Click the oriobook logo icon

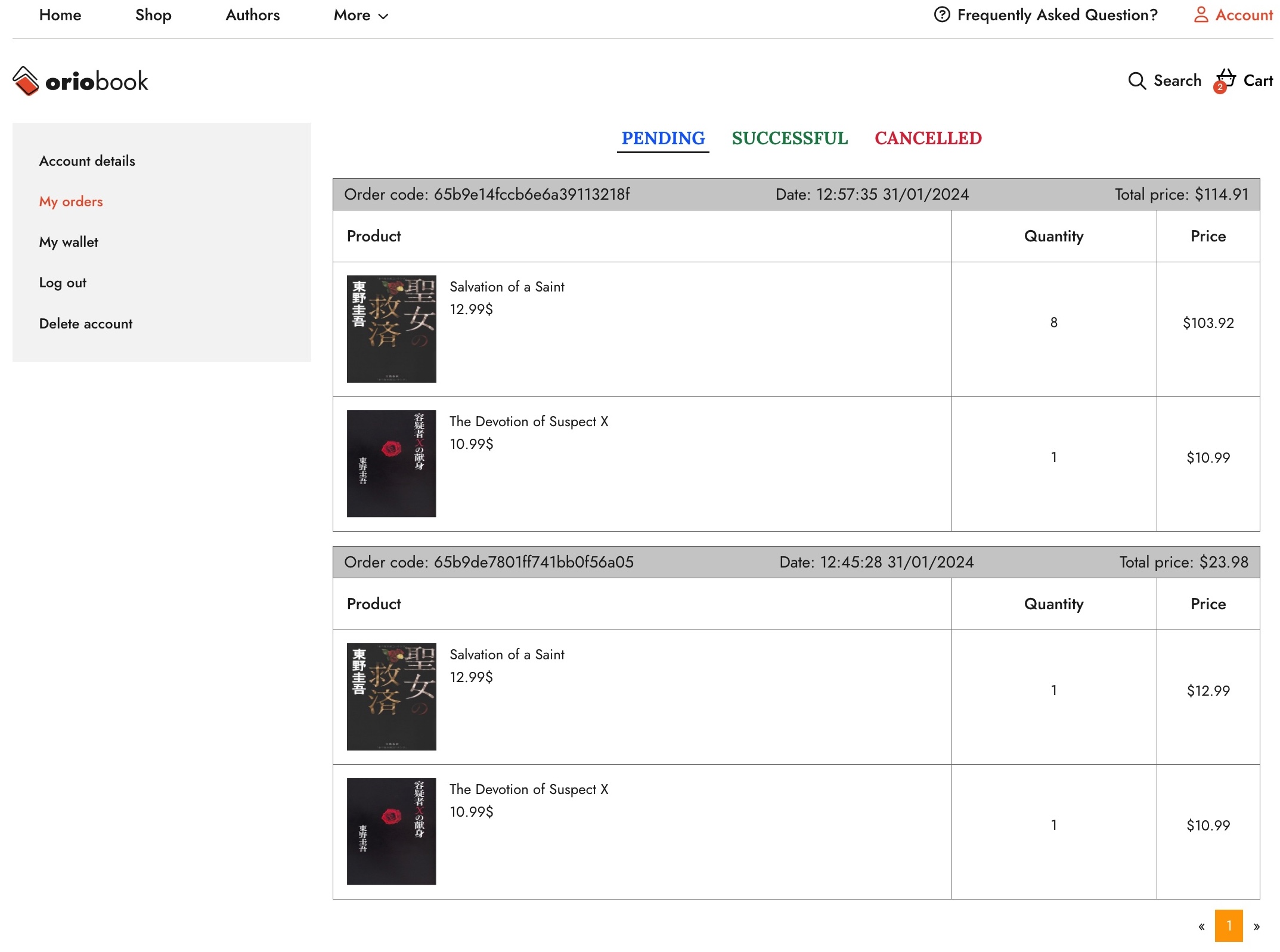(x=26, y=81)
